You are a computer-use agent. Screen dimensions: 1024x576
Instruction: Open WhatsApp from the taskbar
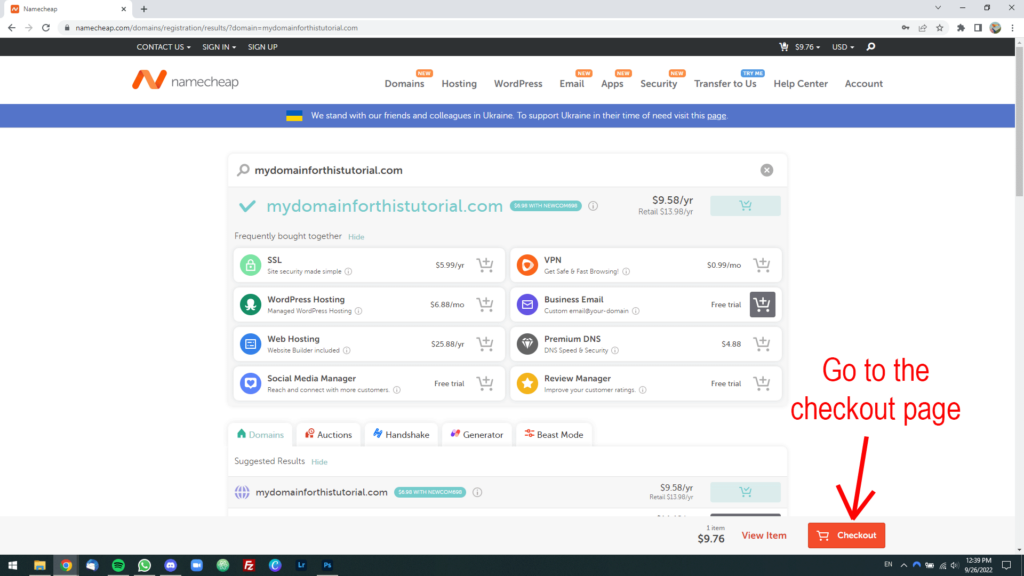pyautogui.click(x=144, y=566)
